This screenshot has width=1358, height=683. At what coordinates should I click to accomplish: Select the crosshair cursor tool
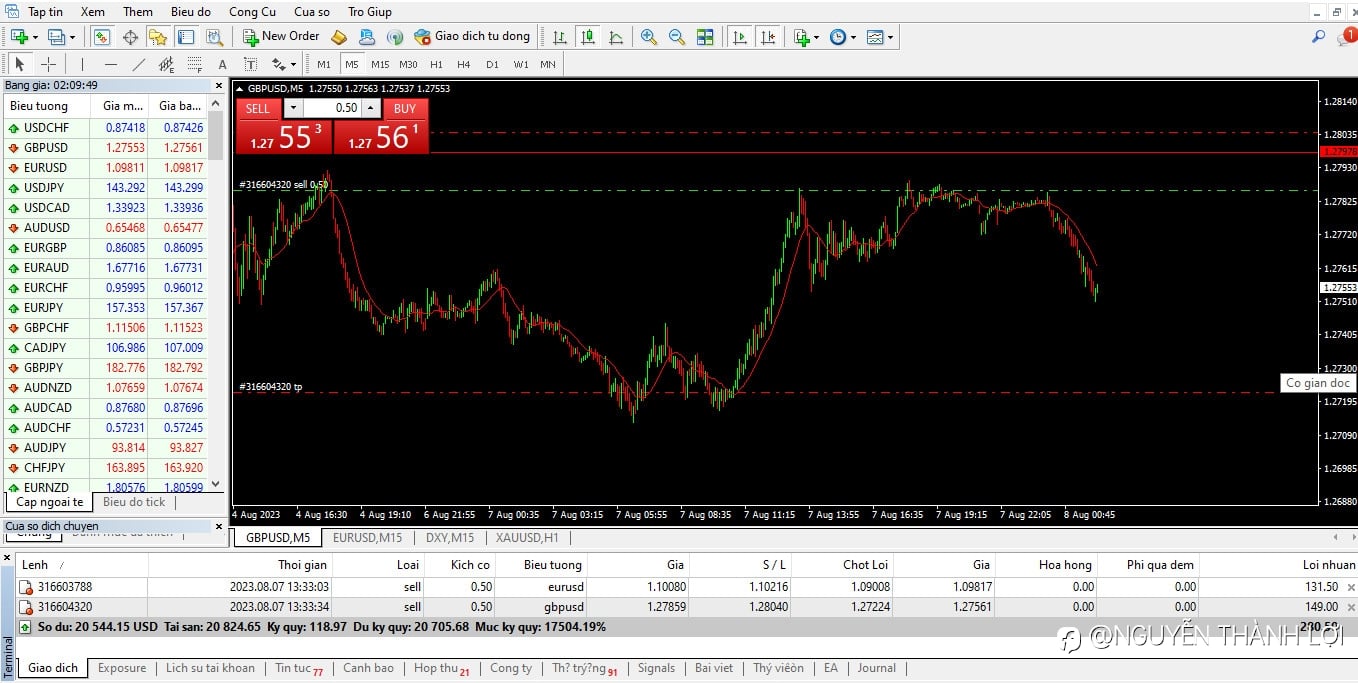[x=47, y=64]
